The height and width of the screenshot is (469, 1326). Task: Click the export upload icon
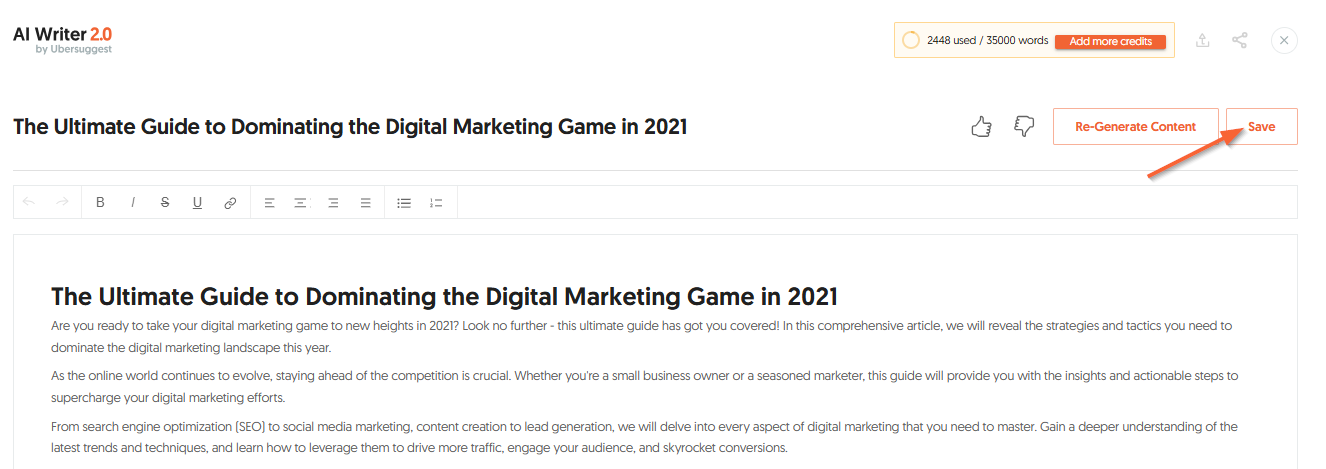pyautogui.click(x=1203, y=40)
